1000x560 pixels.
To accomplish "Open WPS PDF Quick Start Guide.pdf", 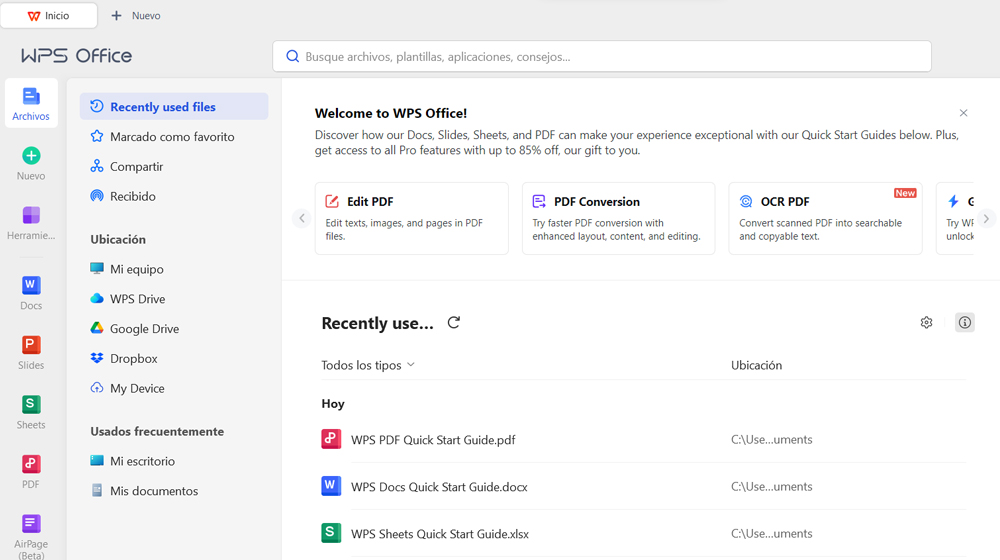I will pyautogui.click(x=433, y=440).
